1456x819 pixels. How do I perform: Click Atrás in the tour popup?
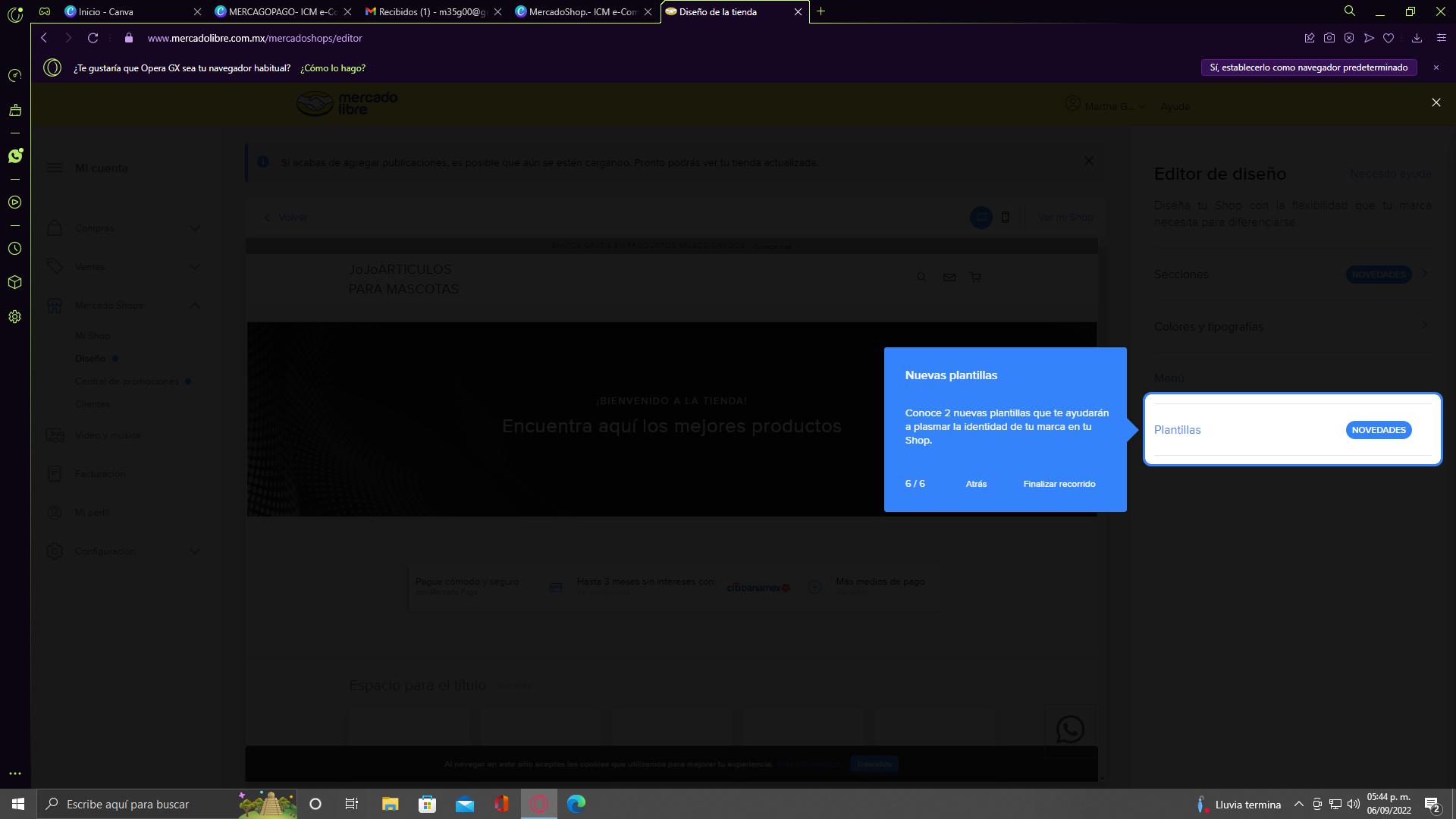pyautogui.click(x=976, y=484)
